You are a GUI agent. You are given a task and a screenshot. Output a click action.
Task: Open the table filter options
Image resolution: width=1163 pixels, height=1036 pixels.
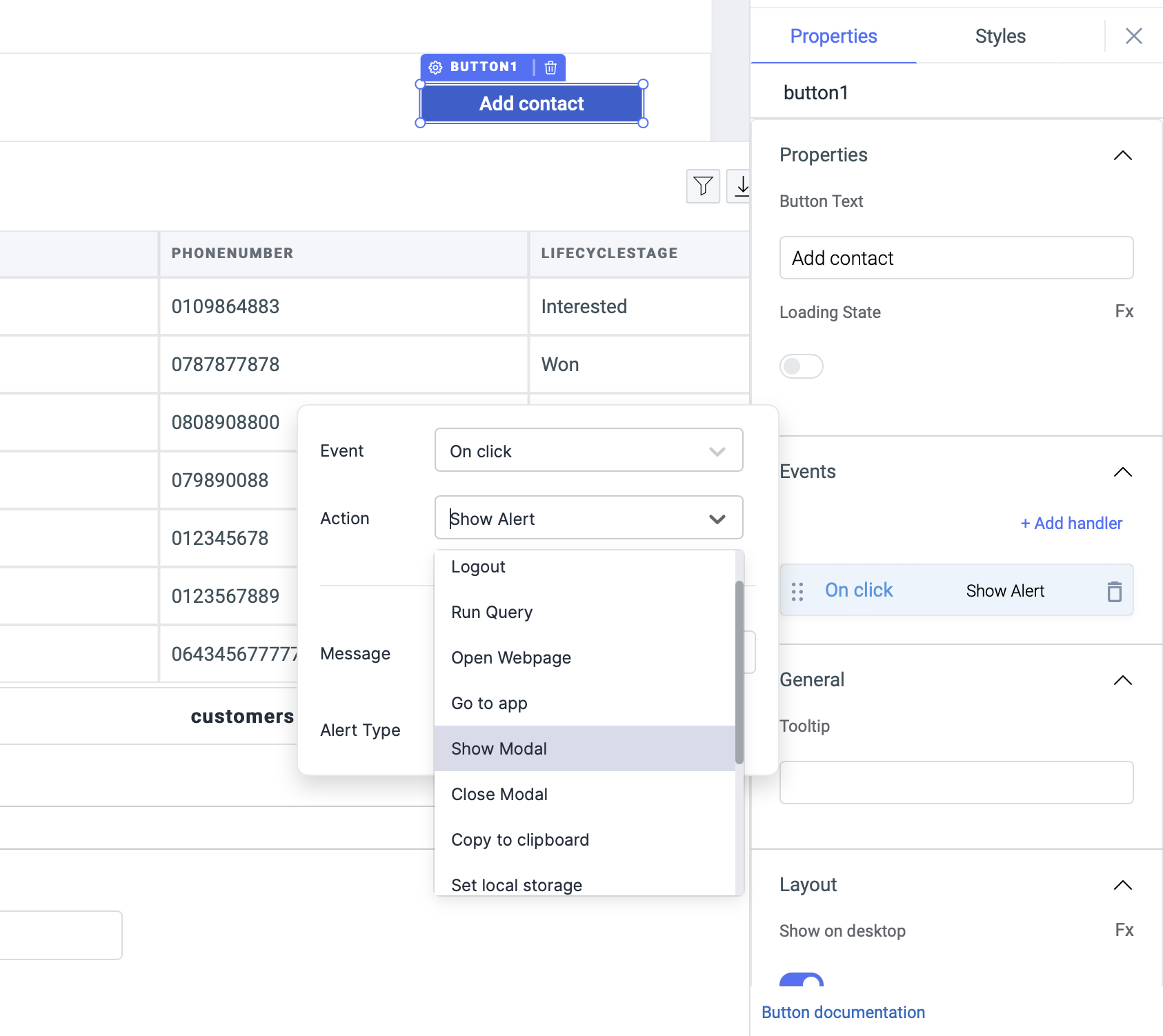[x=702, y=186]
